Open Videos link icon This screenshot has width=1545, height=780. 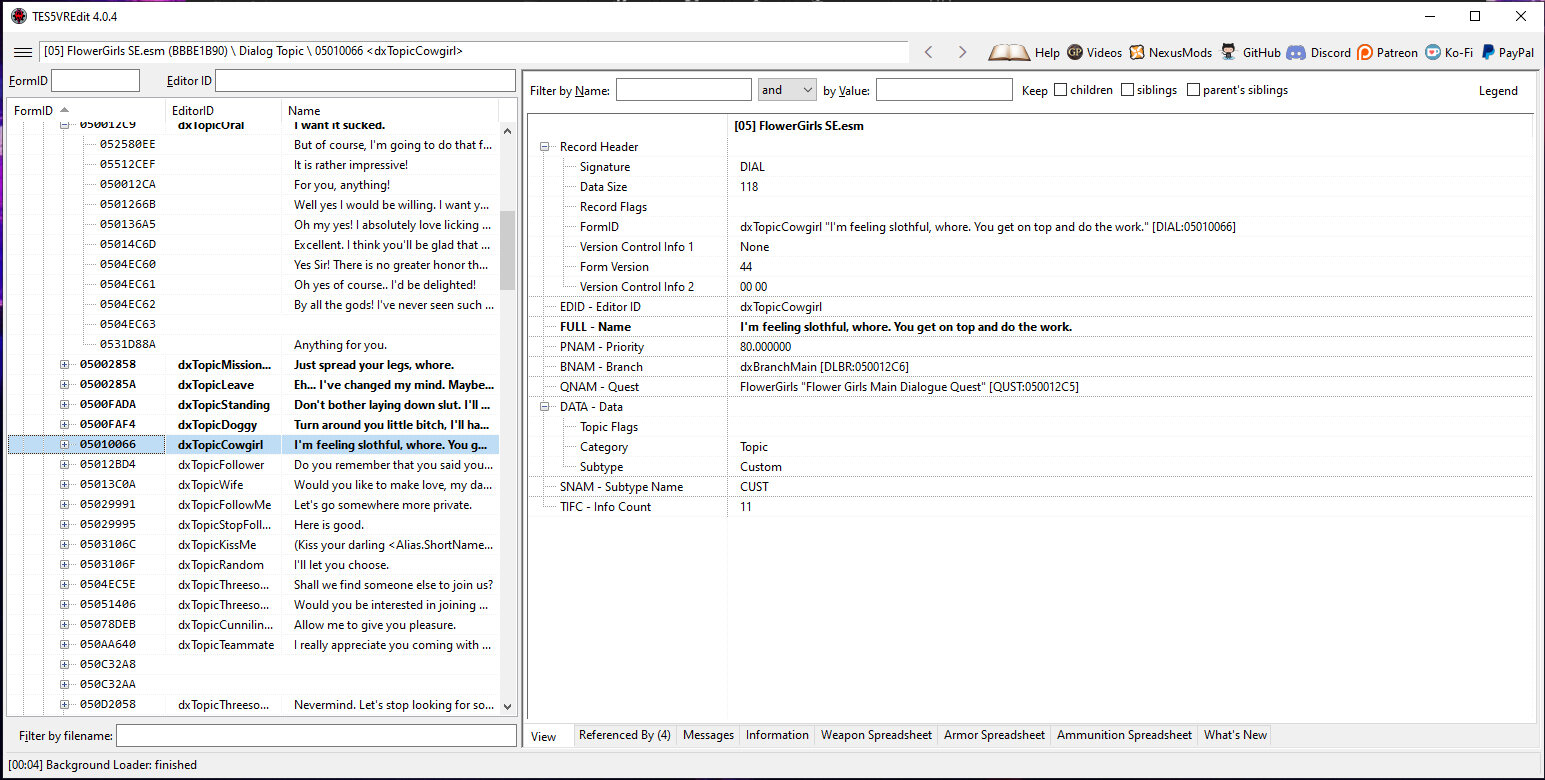click(x=1094, y=52)
